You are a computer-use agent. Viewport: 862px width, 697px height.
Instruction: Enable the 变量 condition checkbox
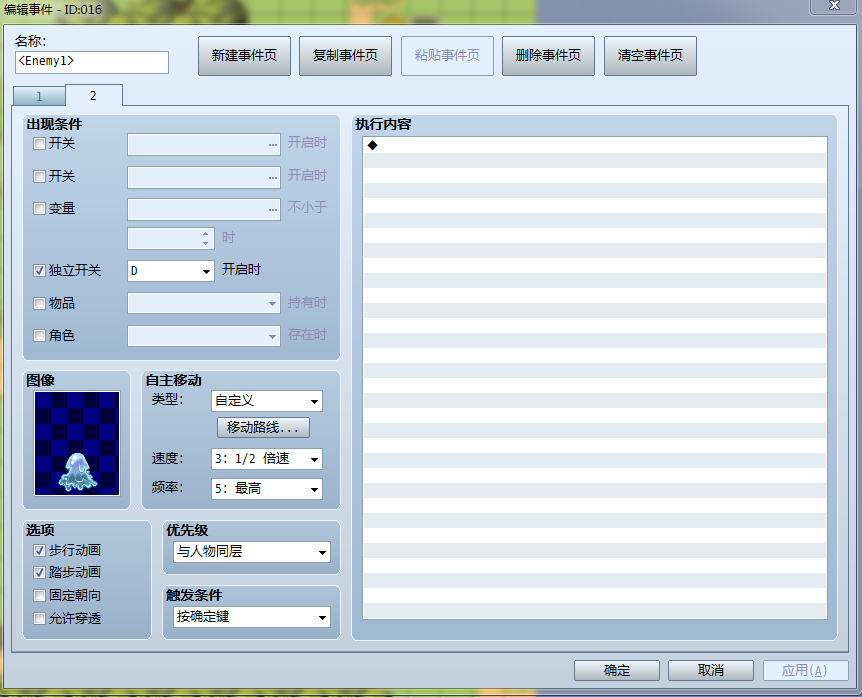click(39, 209)
